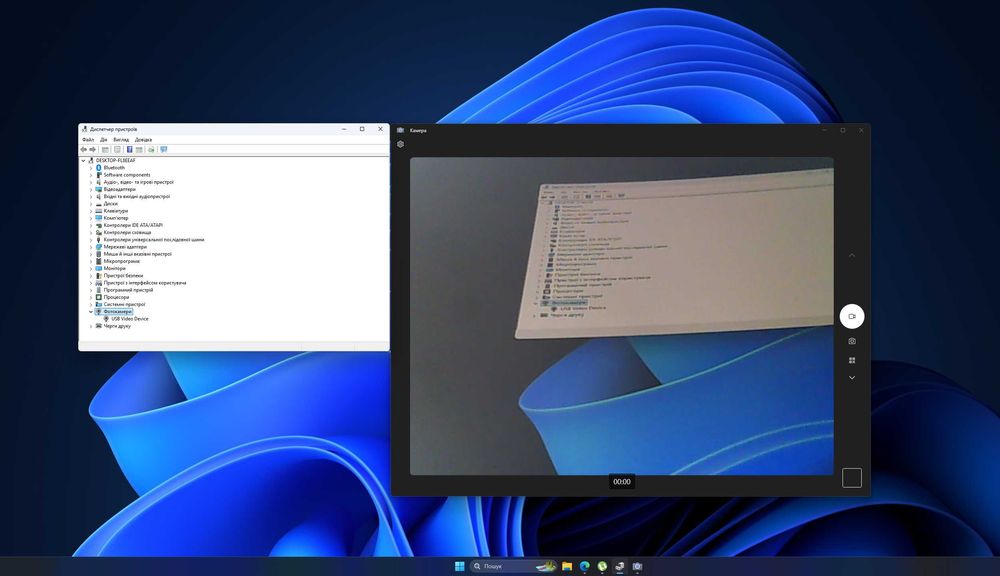
Task: Click the Процесори processor icon
Action: pos(99,297)
